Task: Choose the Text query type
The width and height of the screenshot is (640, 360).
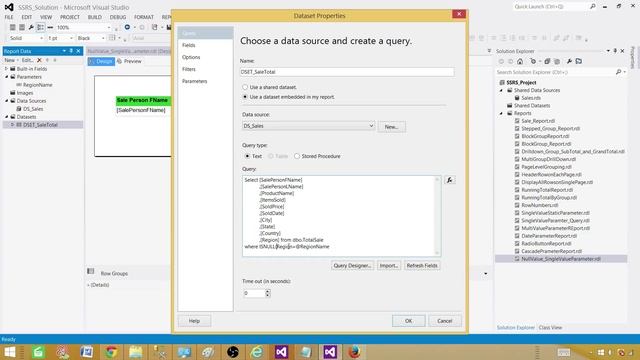Action: (247, 156)
